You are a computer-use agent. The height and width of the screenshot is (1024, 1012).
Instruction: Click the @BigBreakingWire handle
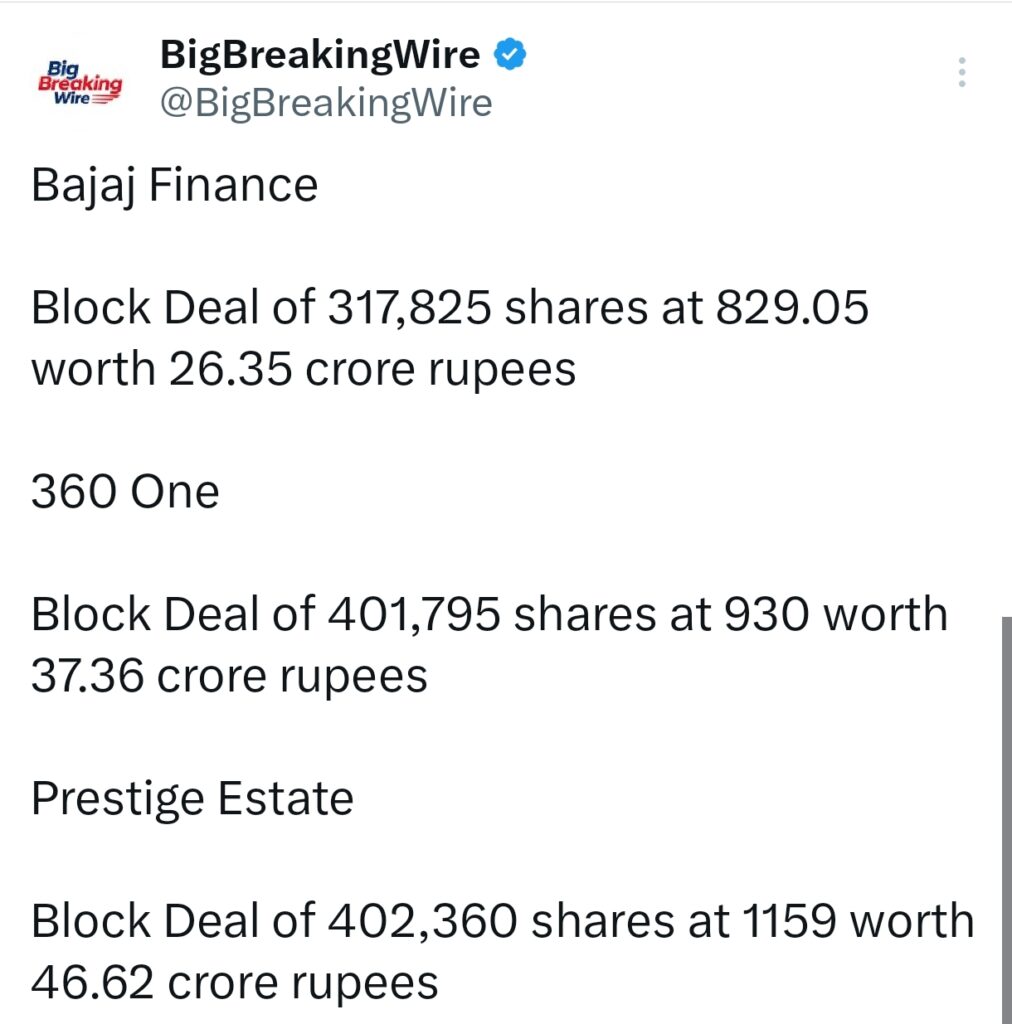pyautogui.click(x=325, y=102)
